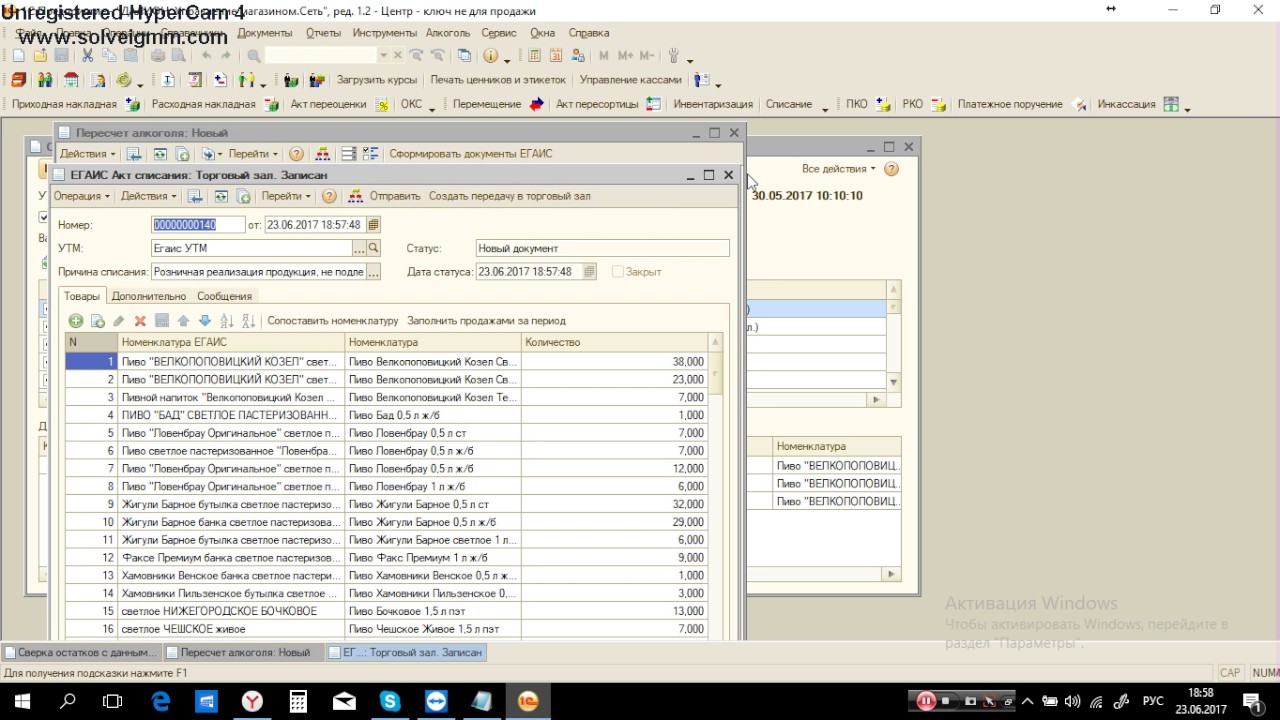The width and height of the screenshot is (1280, 720).
Task: Click Пиво Факс Премиум 1 л ж/б cell
Action: point(432,558)
